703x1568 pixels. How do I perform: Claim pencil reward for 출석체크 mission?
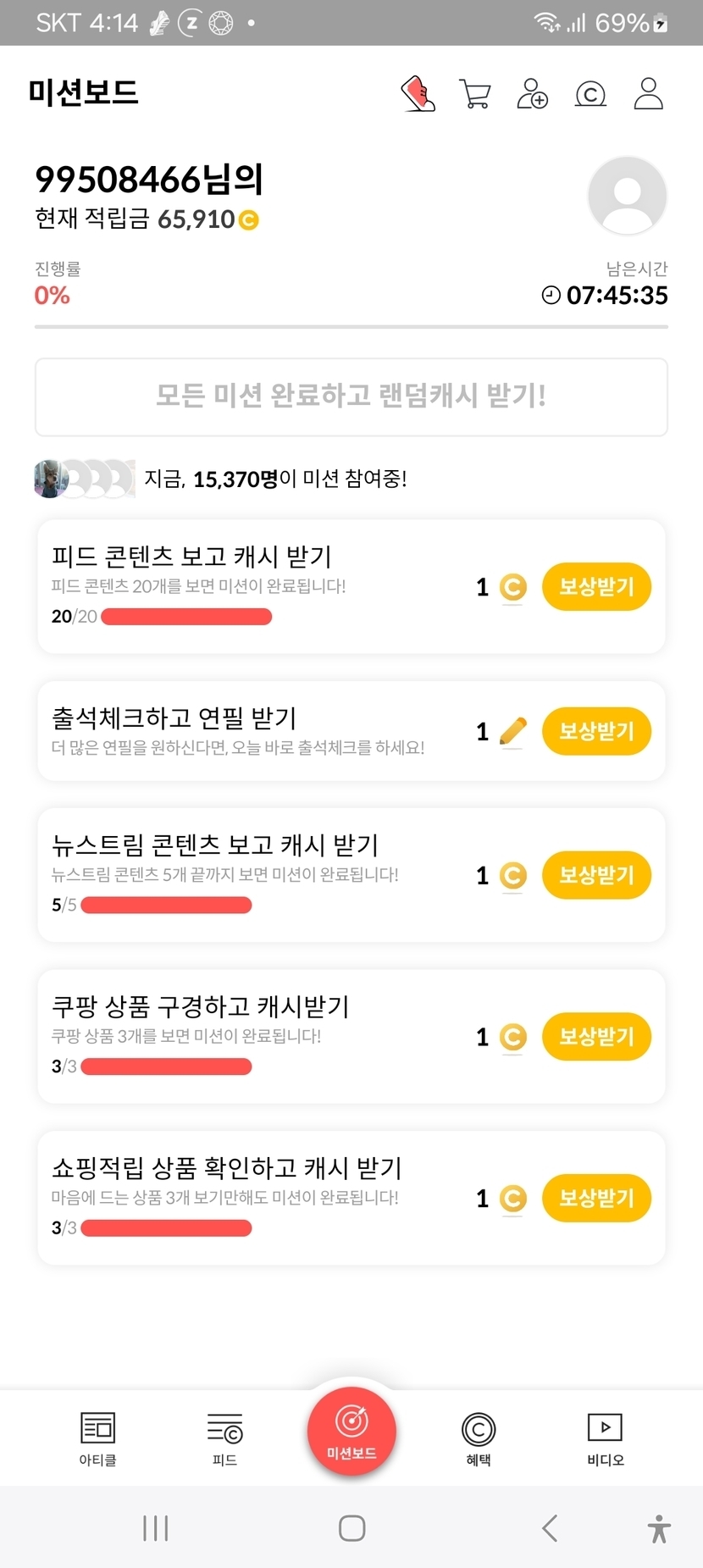point(596,731)
